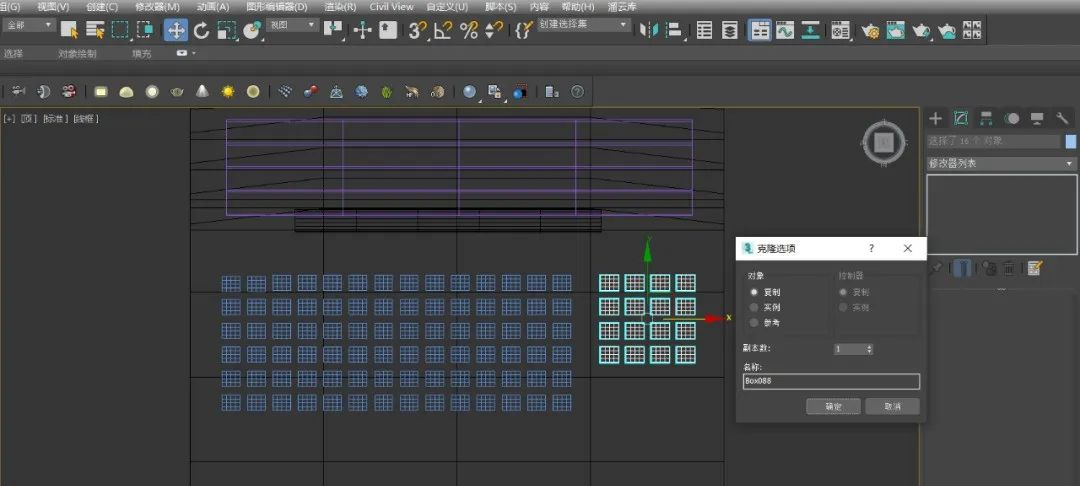Open the 创建(C) menu
1080x486 pixels.
(102, 6)
